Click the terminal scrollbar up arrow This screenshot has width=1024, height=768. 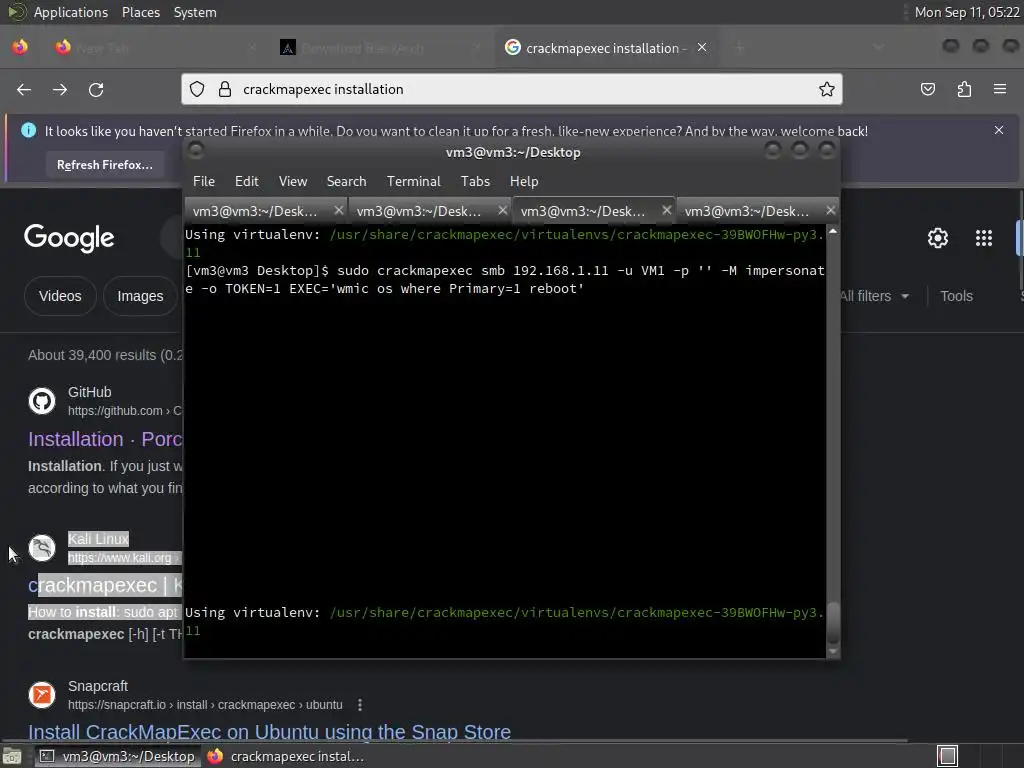833,231
